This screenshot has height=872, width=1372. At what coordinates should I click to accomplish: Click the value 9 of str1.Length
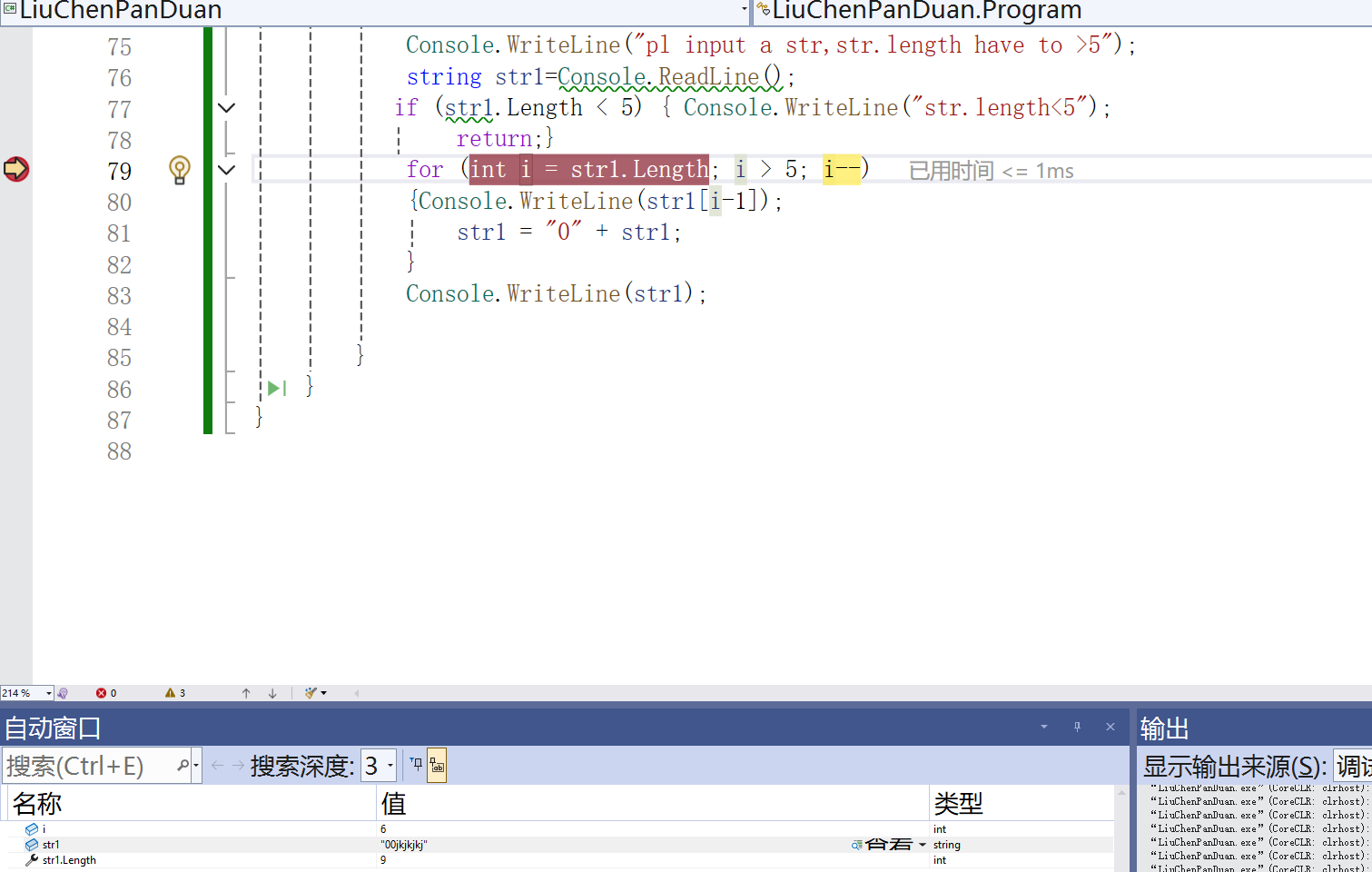383,860
